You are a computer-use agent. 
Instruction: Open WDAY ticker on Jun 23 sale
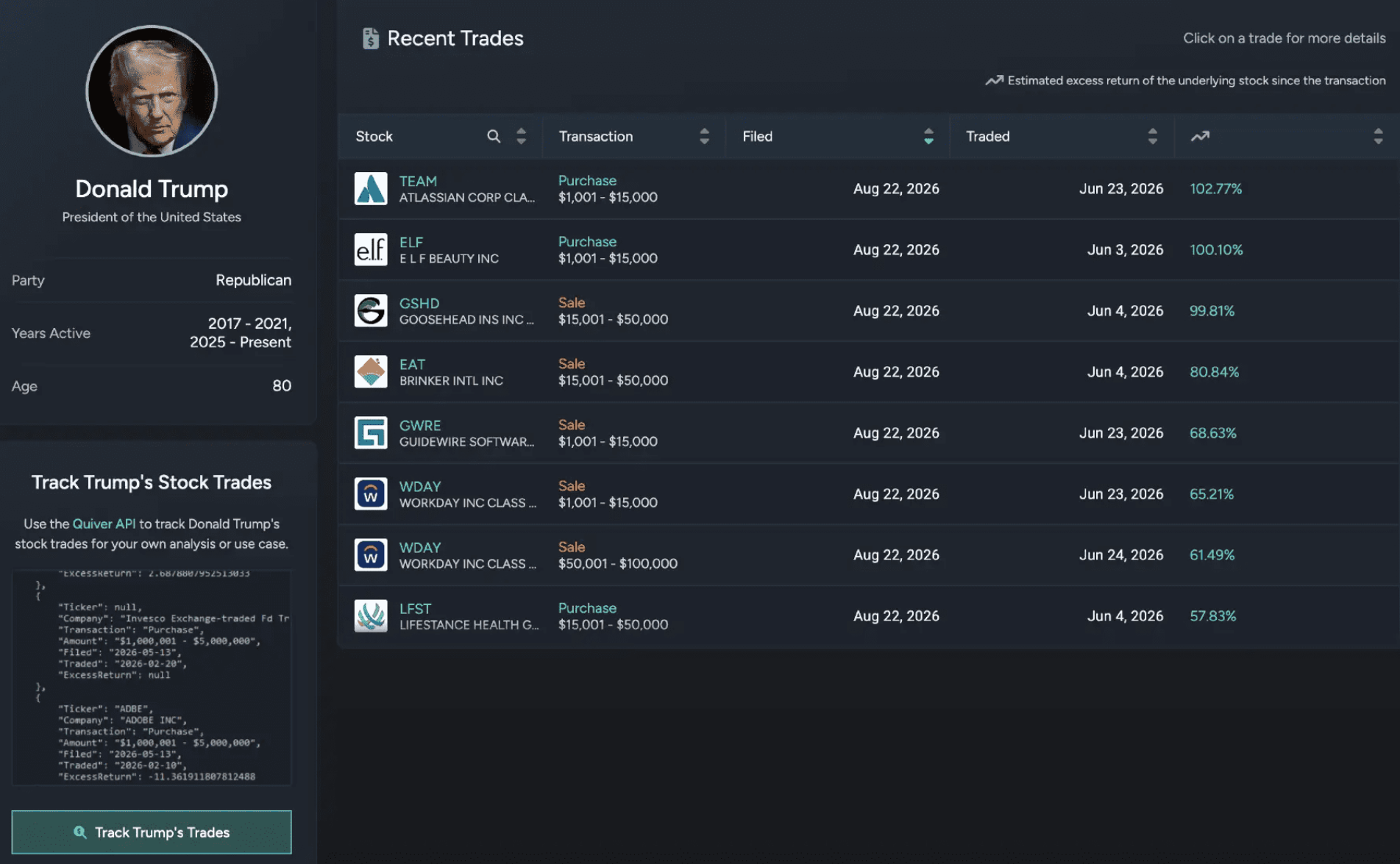pos(420,486)
